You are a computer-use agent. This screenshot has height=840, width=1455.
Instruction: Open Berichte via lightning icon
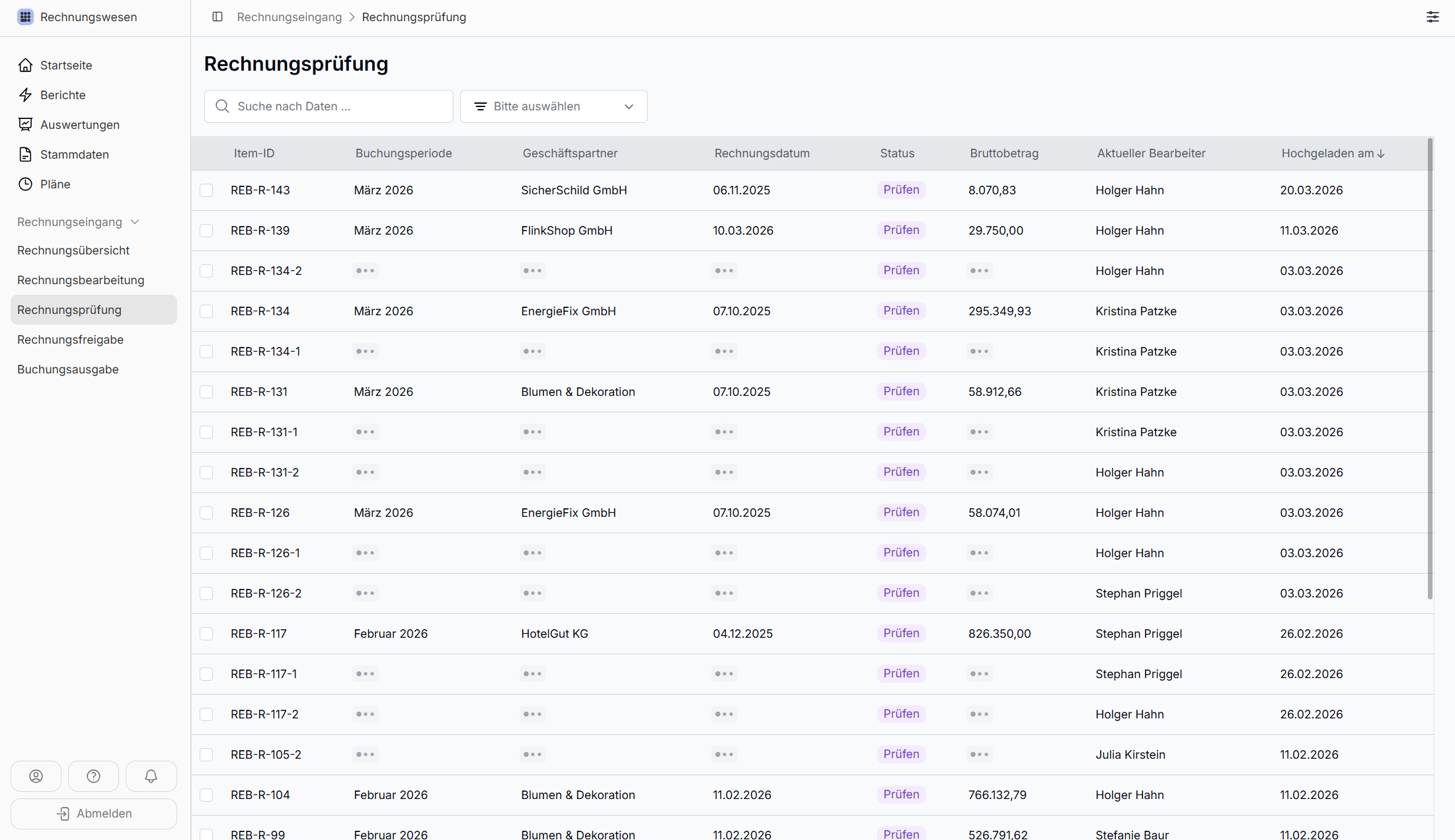coord(25,95)
